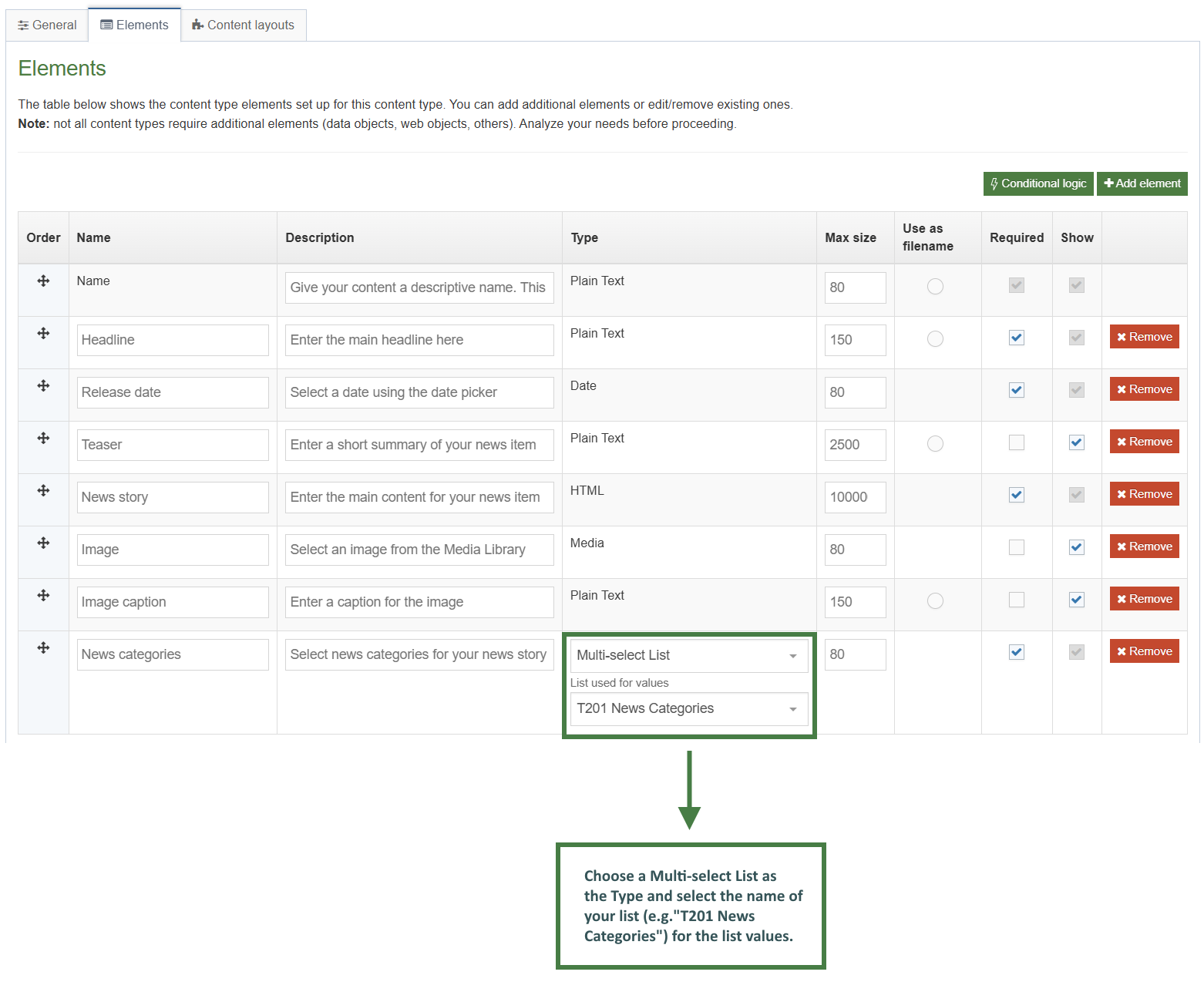The width and height of the screenshot is (1204, 1002).
Task: Edit the Teaser description text field
Action: [x=419, y=445]
